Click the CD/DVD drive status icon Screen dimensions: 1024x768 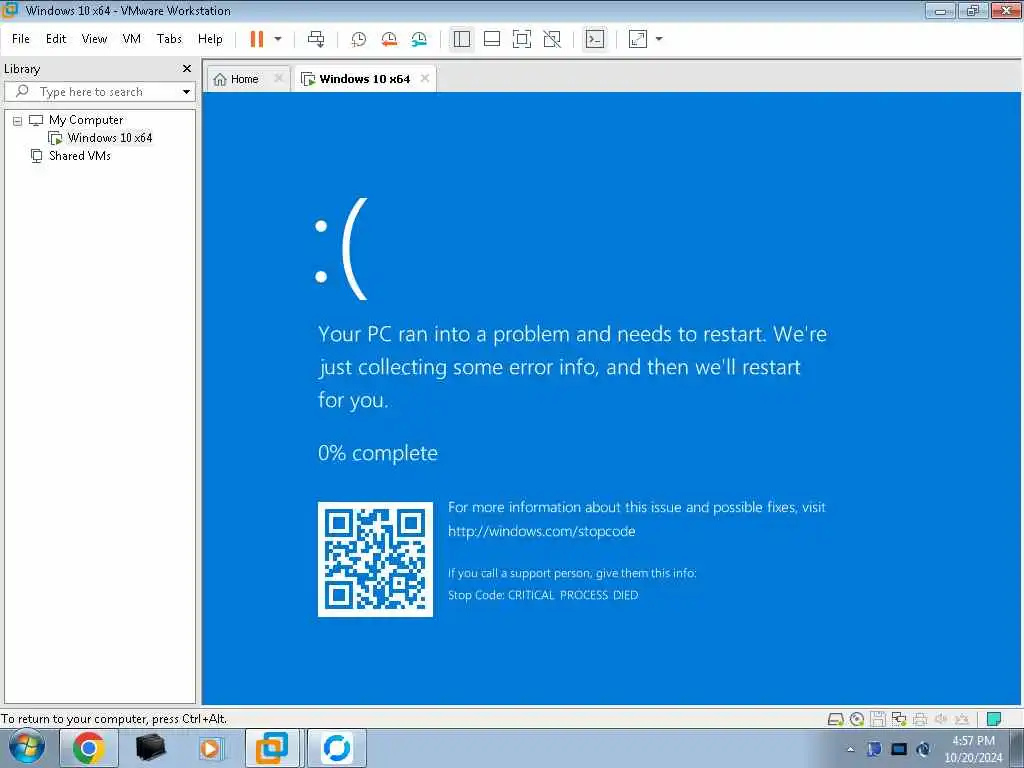point(857,720)
